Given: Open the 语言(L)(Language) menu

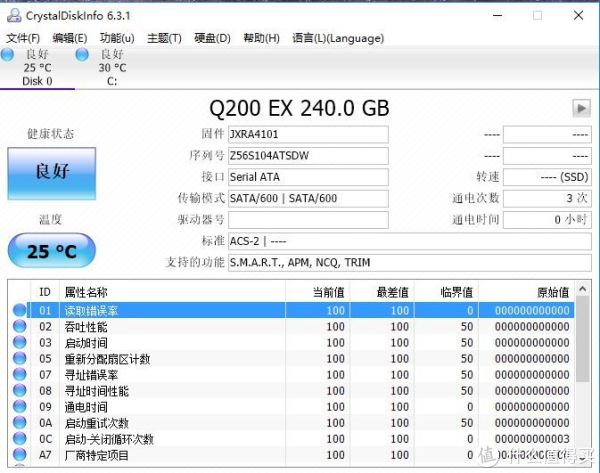Looking at the screenshot, I should click(x=323, y=38).
